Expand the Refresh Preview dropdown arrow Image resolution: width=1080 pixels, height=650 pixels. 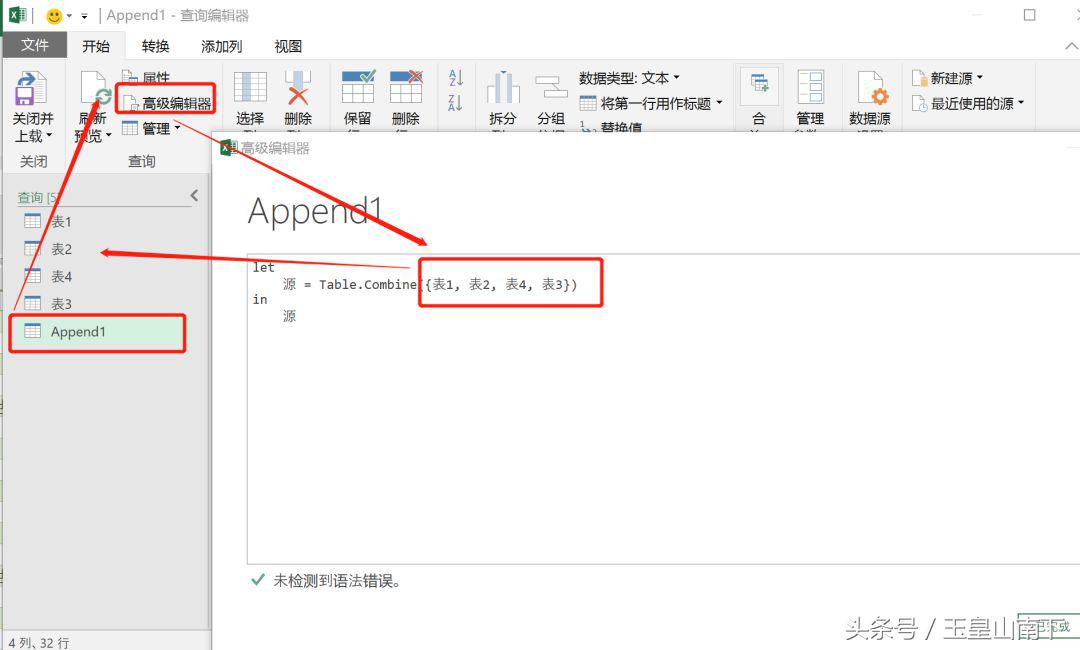pyautogui.click(x=109, y=136)
